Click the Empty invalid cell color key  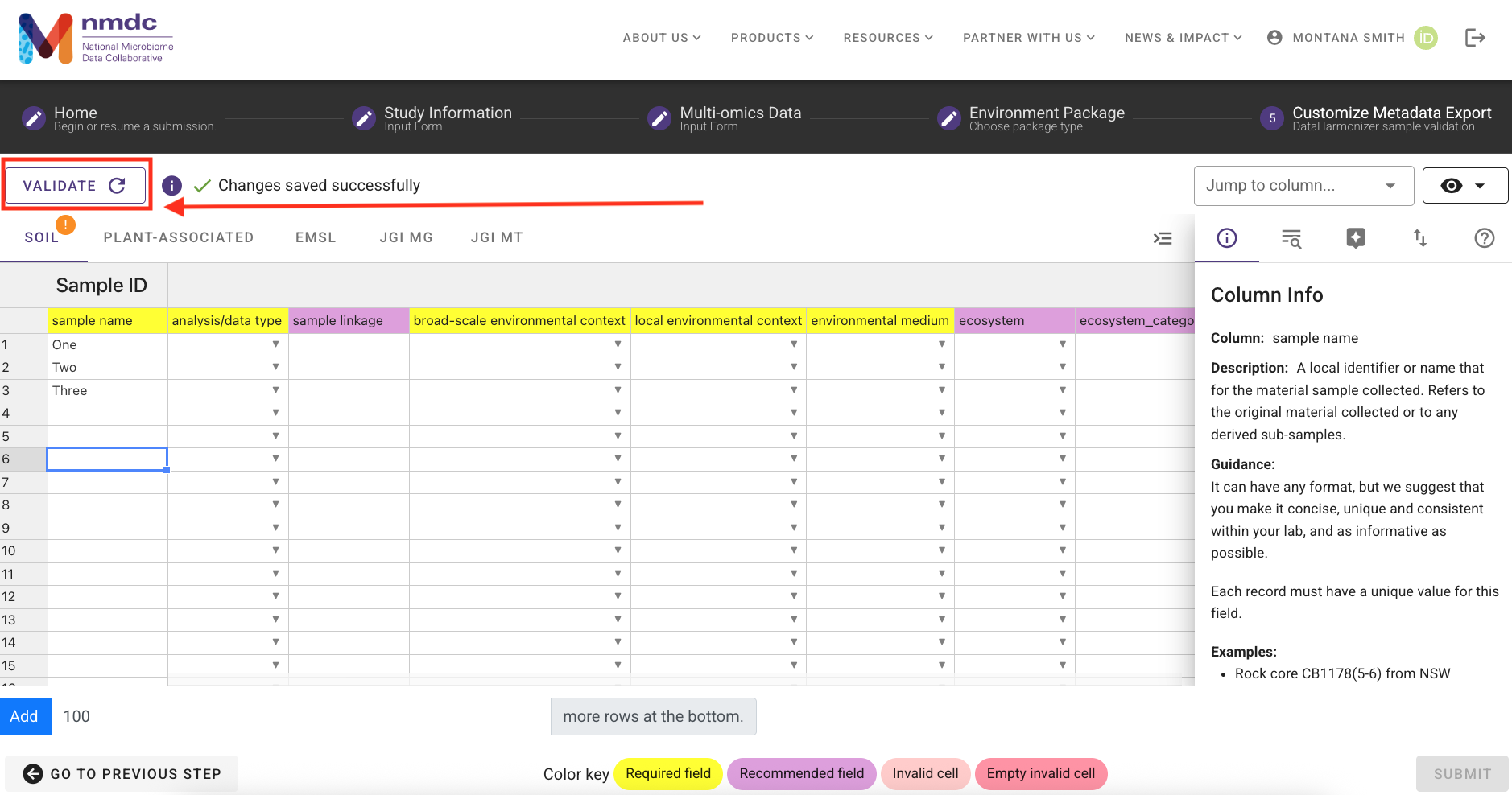1041,774
